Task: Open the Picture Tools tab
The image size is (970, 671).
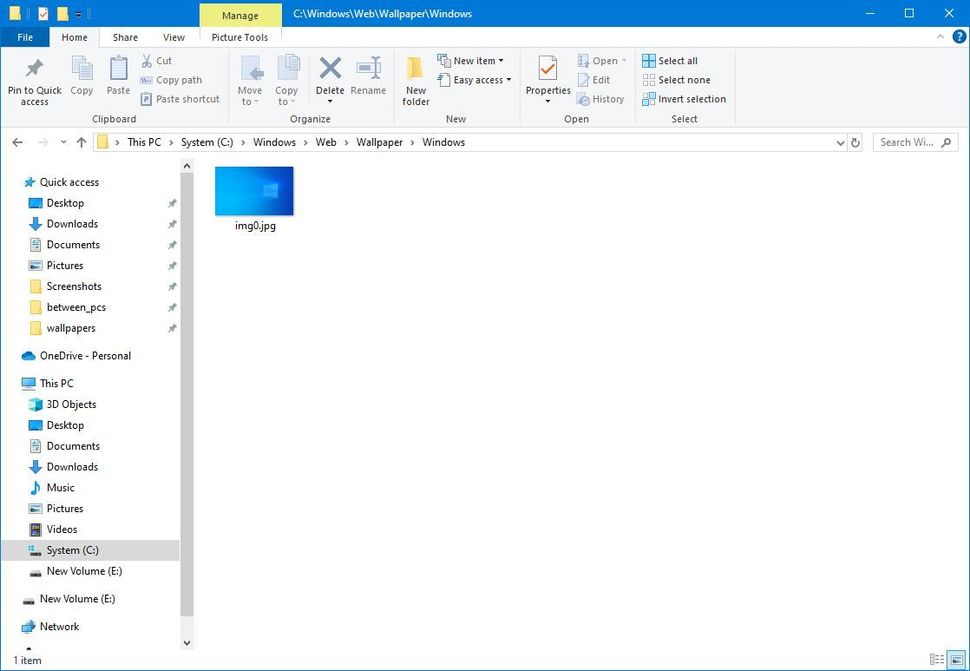Action: point(239,37)
